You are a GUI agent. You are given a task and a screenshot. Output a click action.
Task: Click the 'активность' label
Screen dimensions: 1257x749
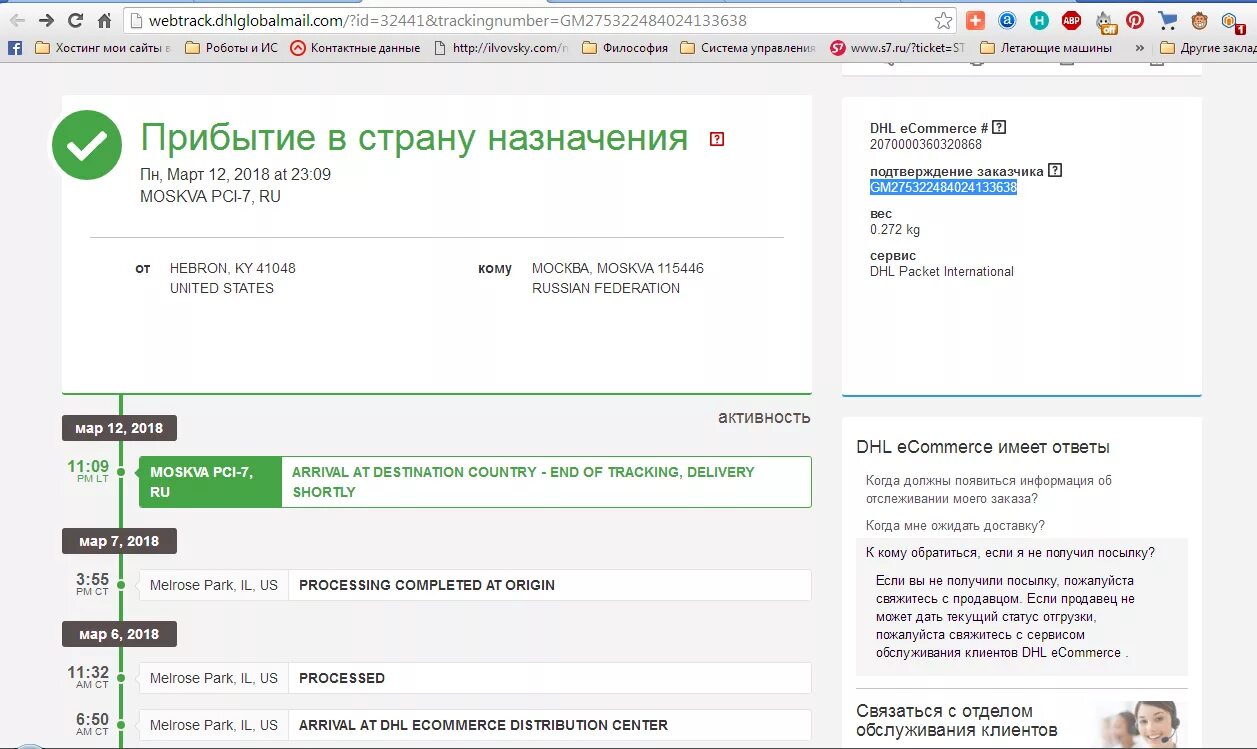[764, 417]
